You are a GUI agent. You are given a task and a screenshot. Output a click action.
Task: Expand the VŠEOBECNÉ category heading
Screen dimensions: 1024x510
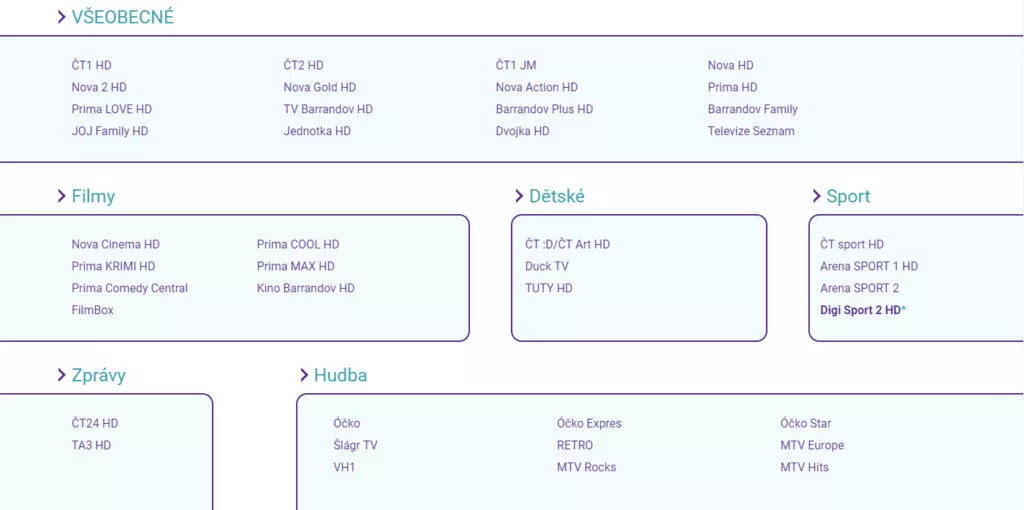pyautogui.click(x=123, y=17)
